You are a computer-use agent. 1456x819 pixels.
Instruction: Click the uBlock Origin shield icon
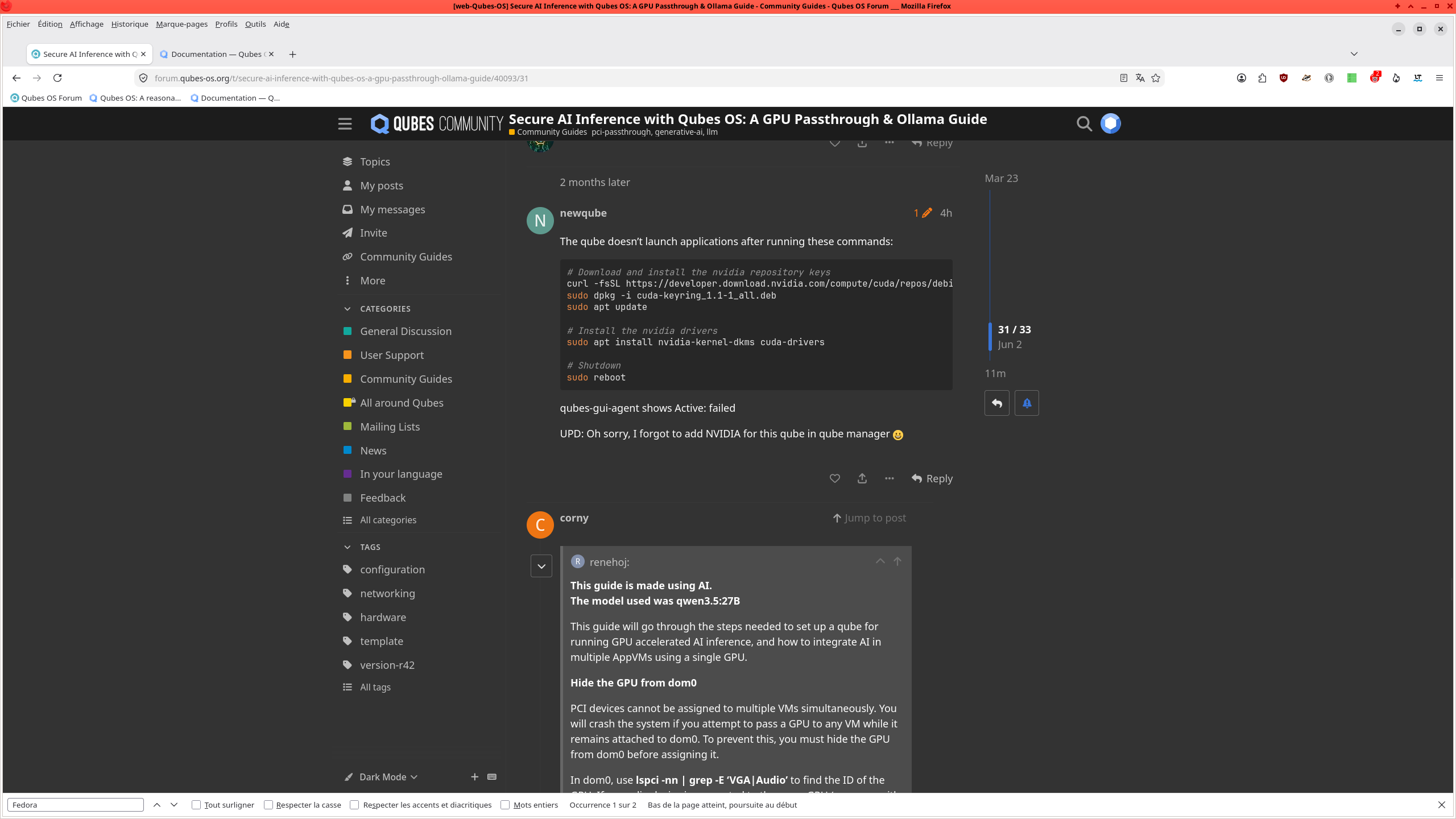pos(1284,78)
